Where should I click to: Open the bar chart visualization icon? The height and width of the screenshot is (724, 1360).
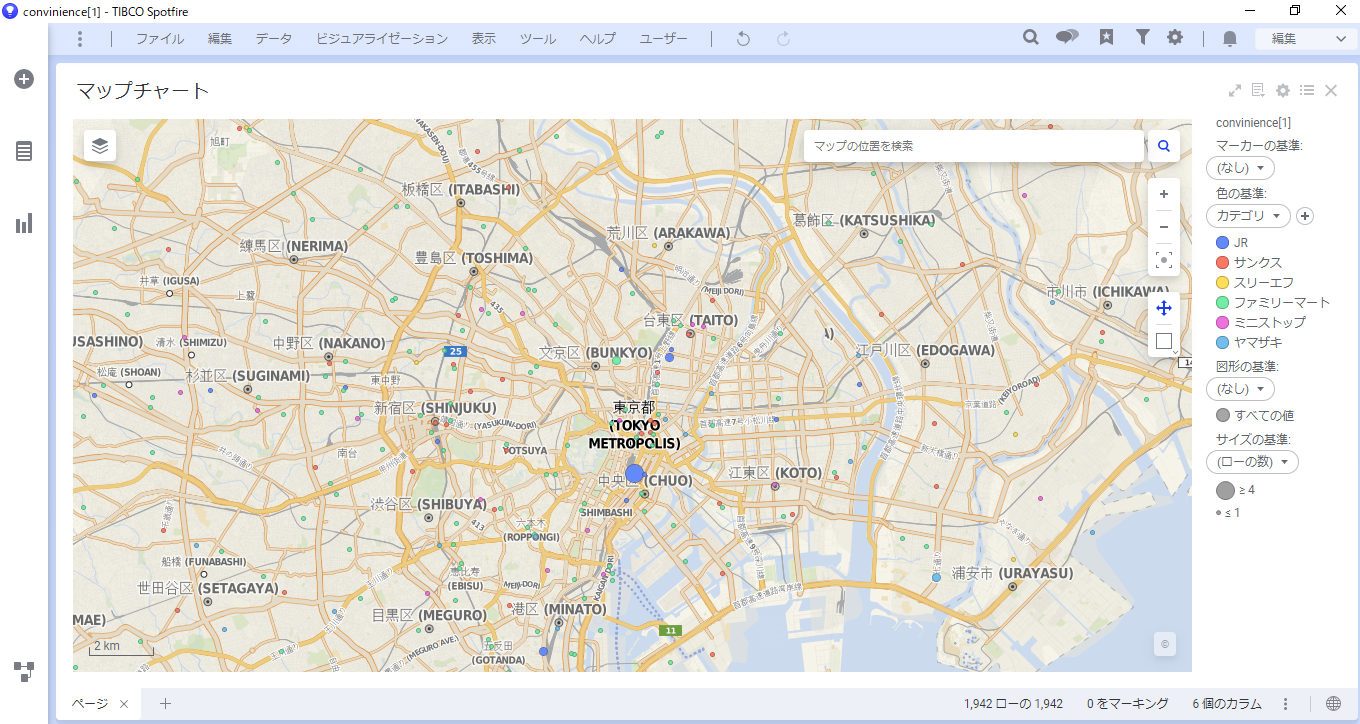pos(24,223)
